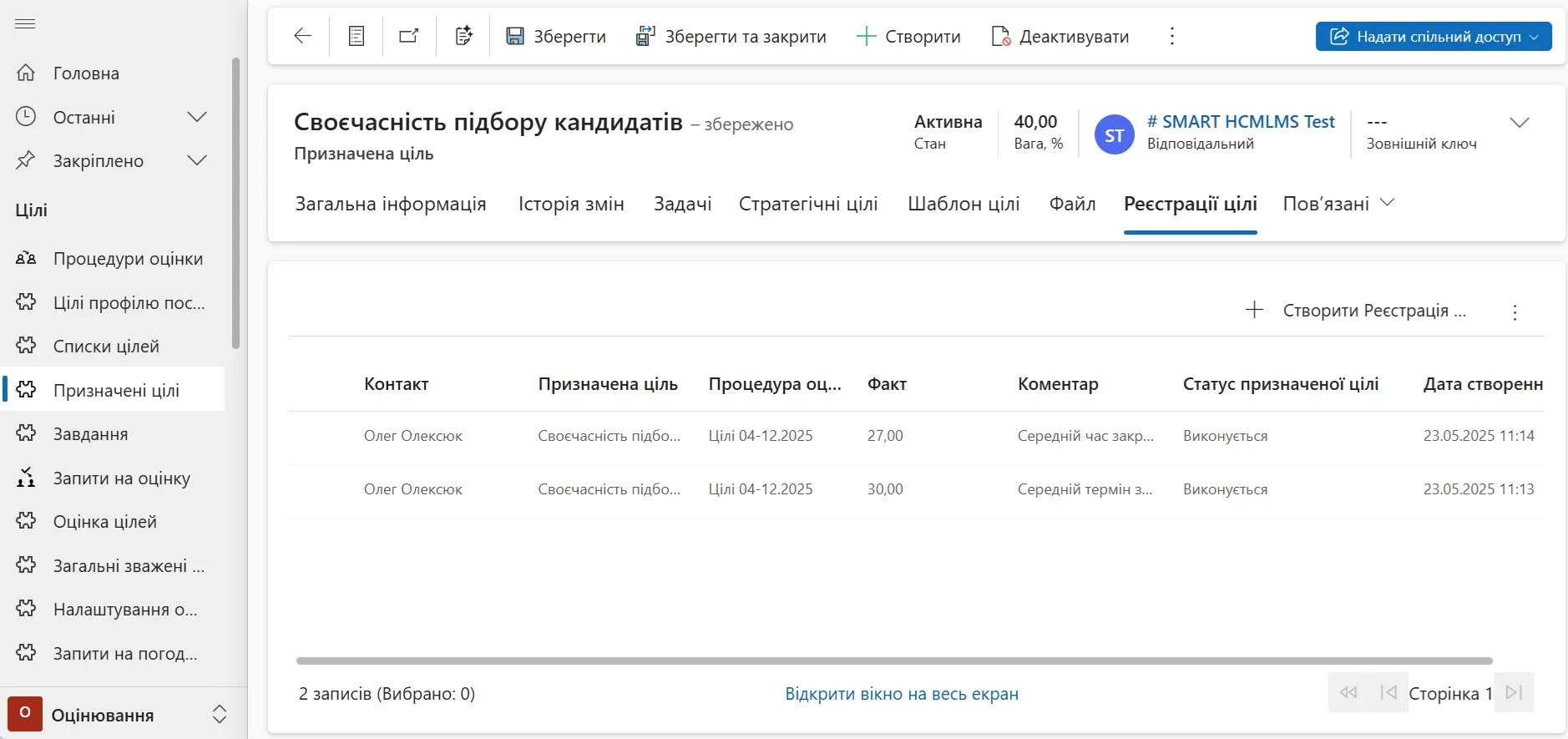Sort by the Факт column header
This screenshot has width=1568, height=739.
coord(887,384)
